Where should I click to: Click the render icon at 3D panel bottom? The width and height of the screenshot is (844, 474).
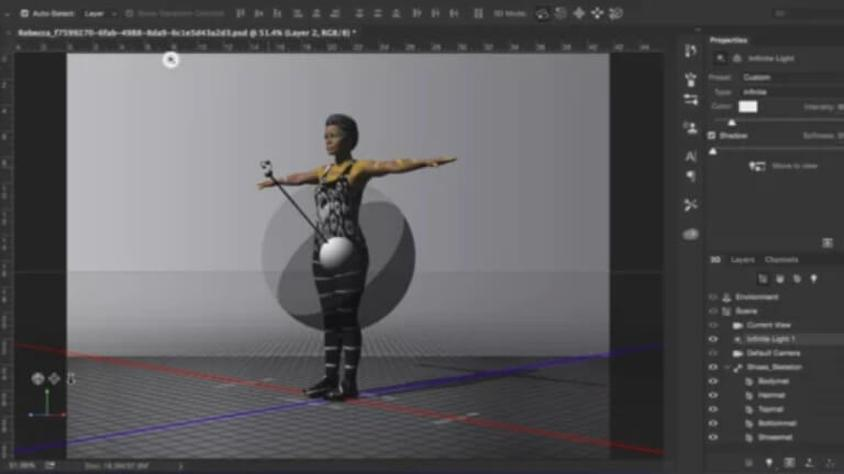tap(789, 463)
